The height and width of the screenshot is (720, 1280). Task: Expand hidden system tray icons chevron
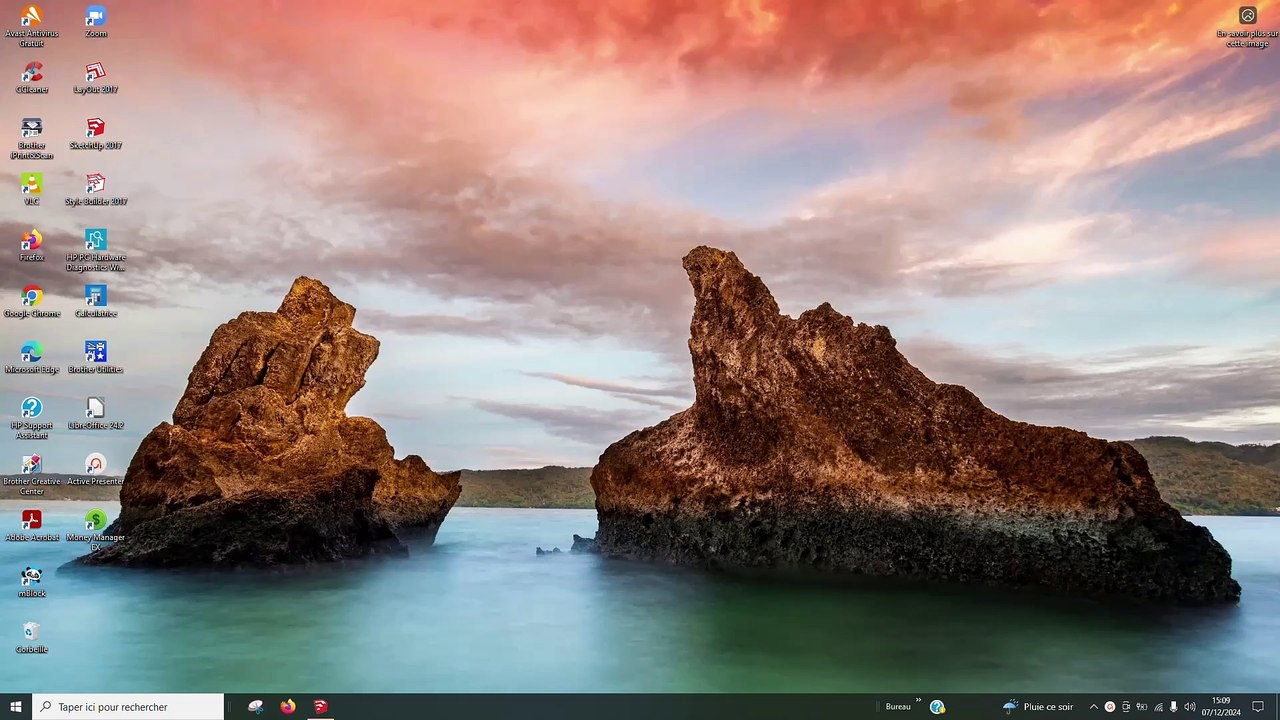pyautogui.click(x=1093, y=707)
